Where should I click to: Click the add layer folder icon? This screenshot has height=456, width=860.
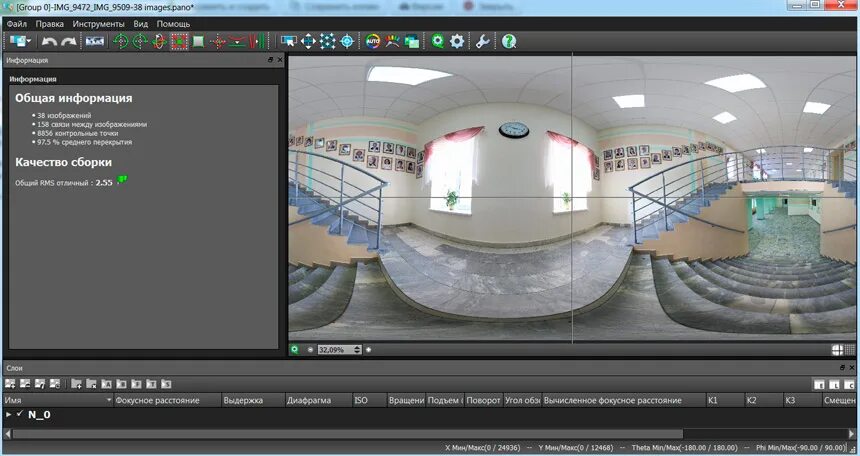coord(77,384)
